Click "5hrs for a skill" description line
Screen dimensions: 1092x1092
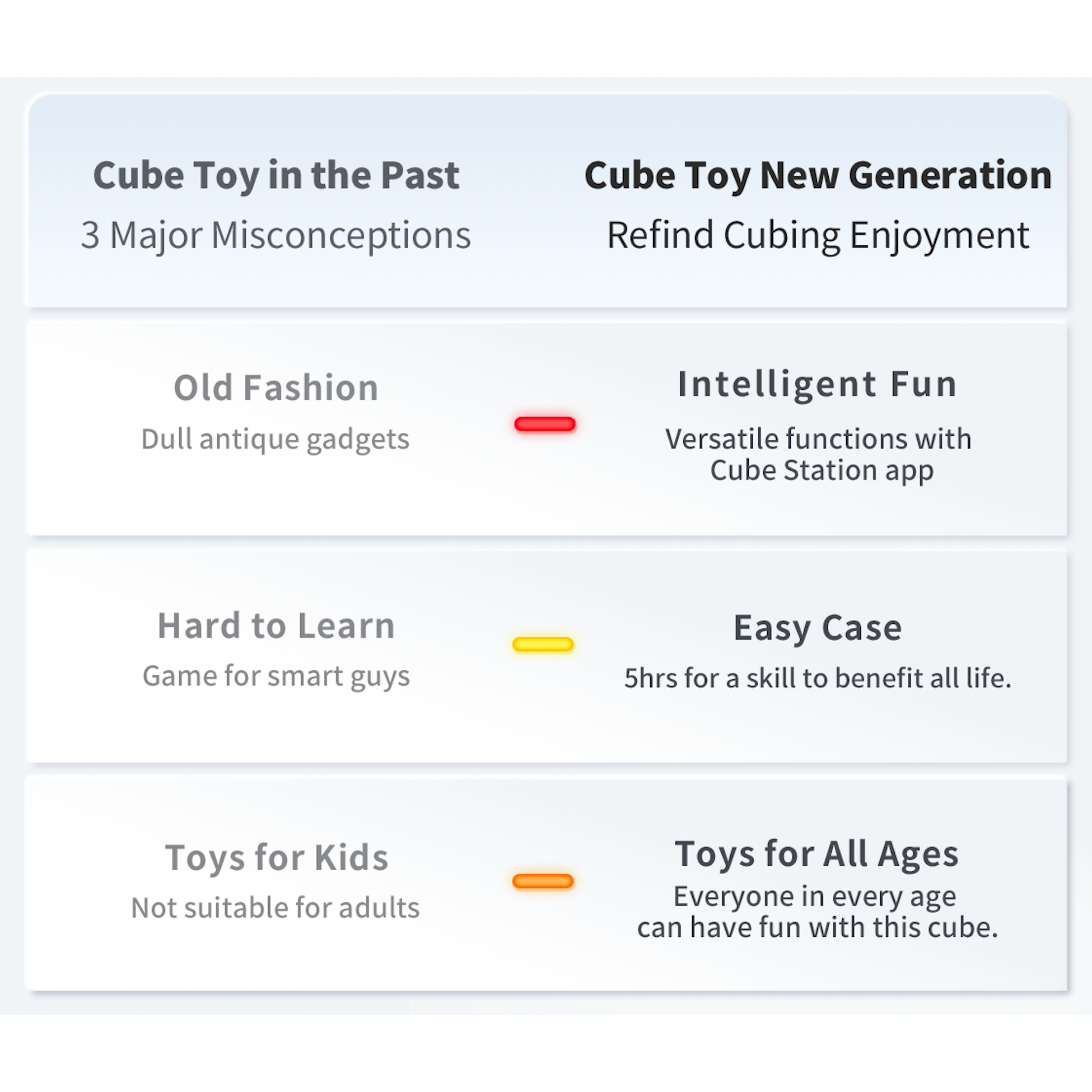click(x=817, y=678)
